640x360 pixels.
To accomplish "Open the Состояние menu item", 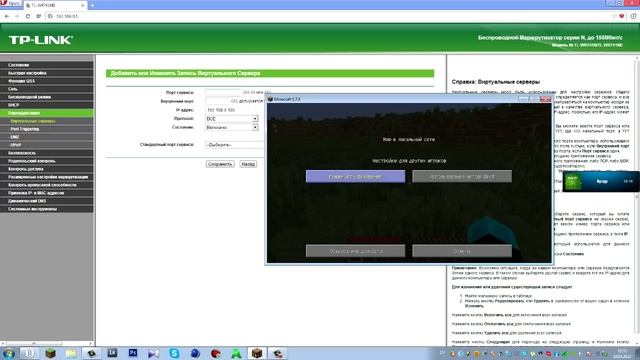I will click(x=47, y=65).
